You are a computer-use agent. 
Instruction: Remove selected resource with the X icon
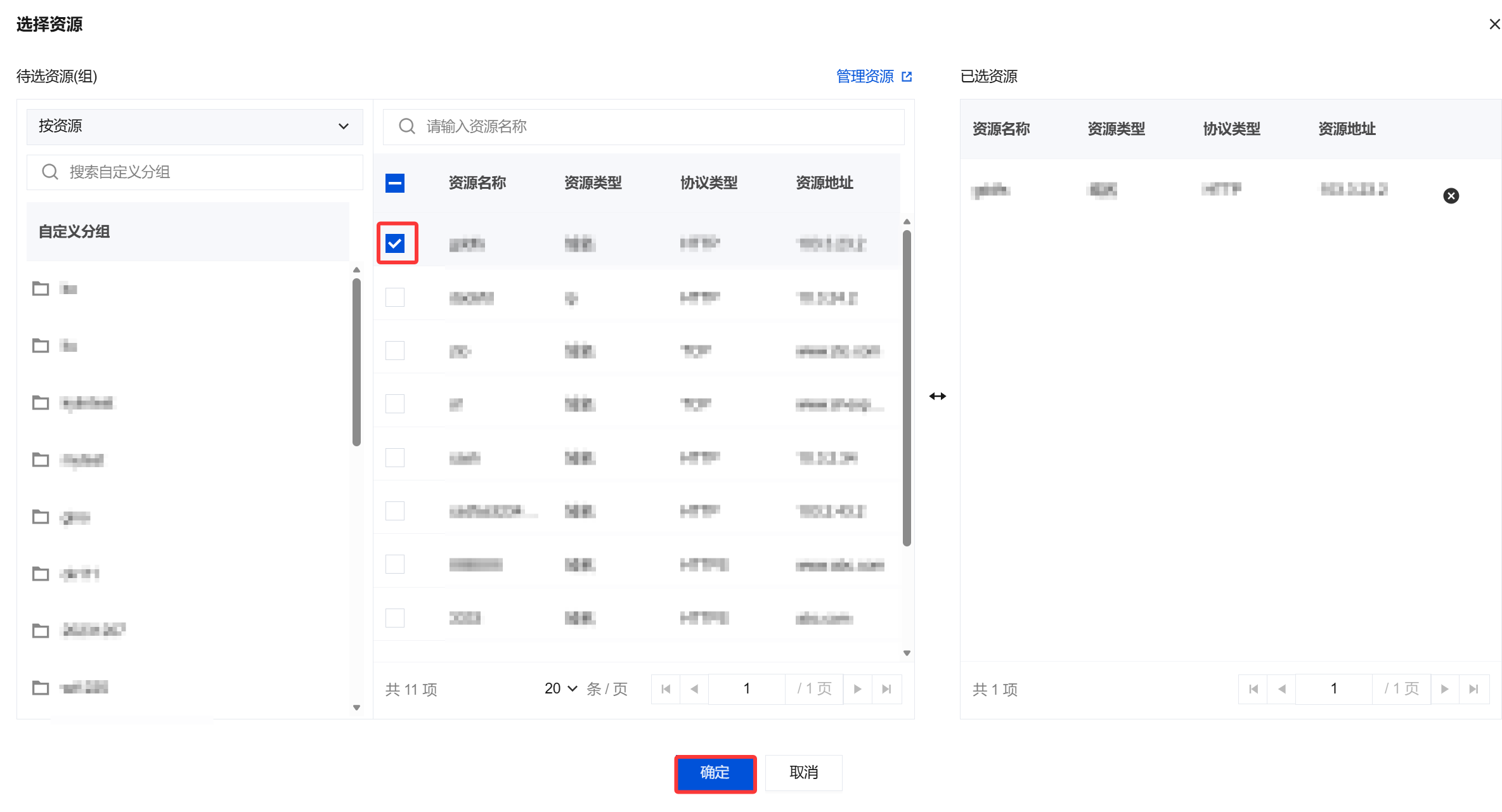tap(1451, 196)
